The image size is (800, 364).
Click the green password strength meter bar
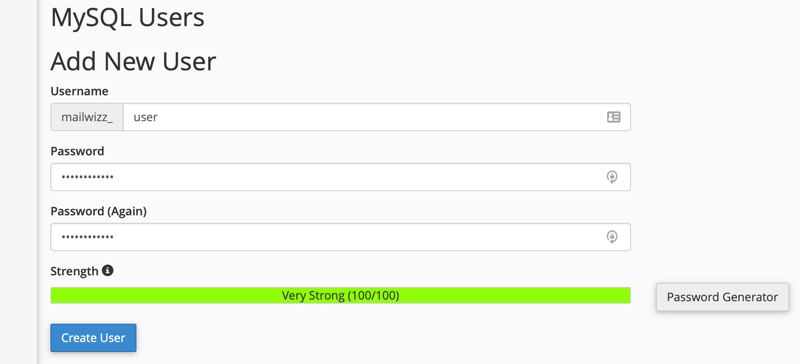(x=340, y=296)
